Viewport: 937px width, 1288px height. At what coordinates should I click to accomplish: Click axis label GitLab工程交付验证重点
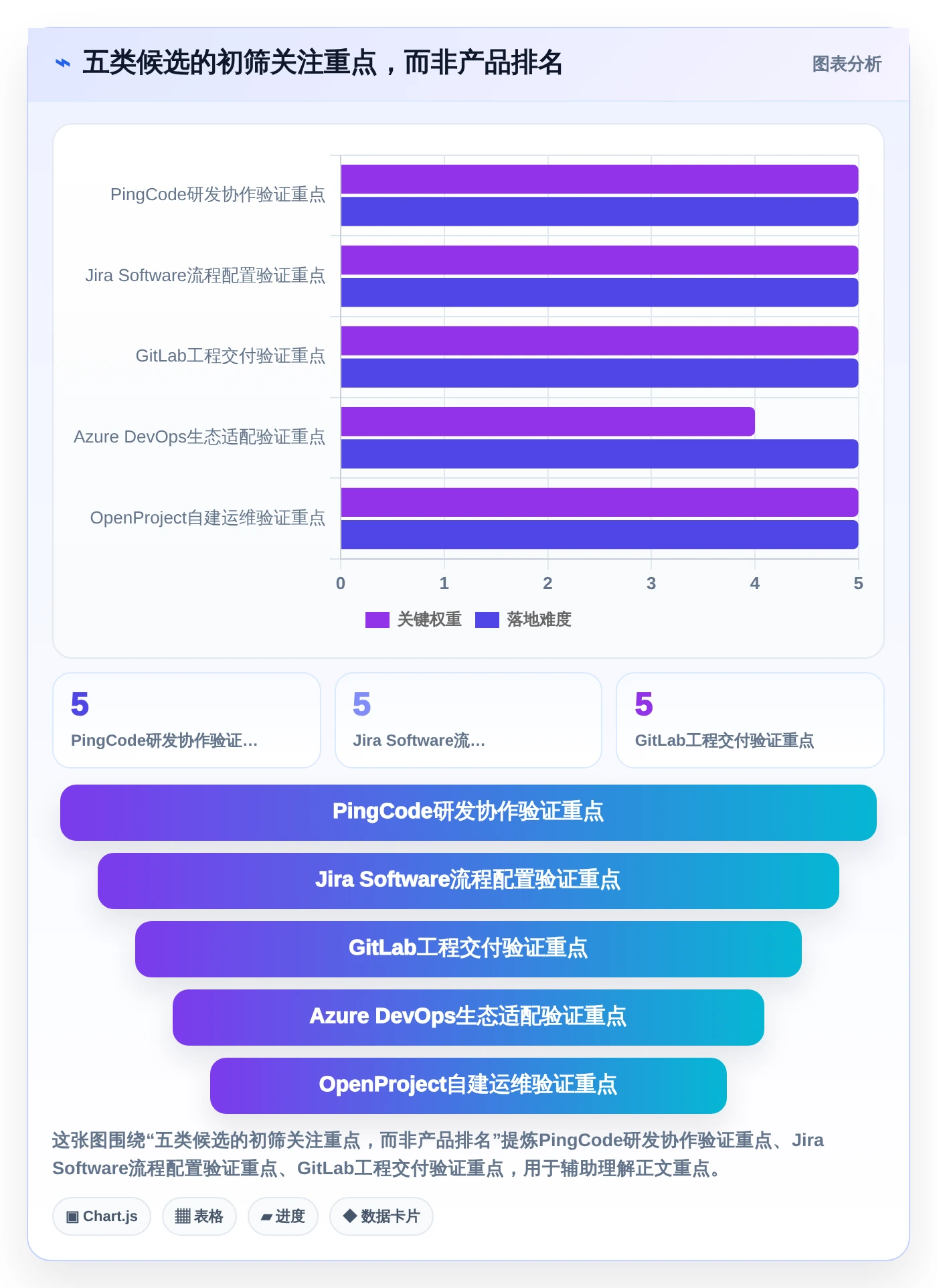(x=230, y=356)
